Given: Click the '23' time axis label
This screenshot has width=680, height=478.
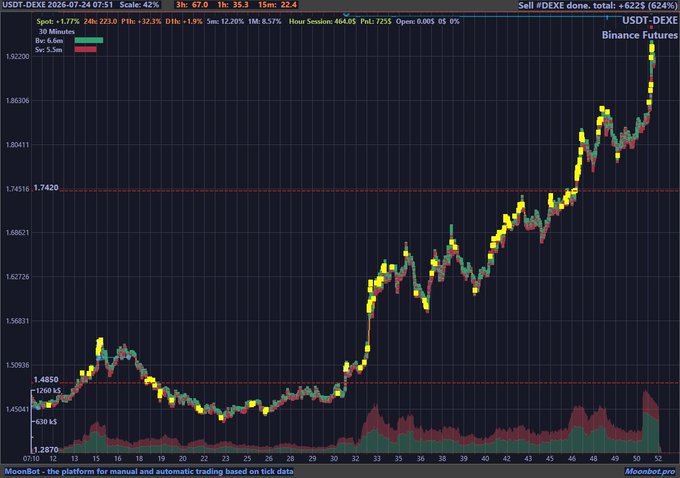Looking at the screenshot, I should click(x=226, y=458).
